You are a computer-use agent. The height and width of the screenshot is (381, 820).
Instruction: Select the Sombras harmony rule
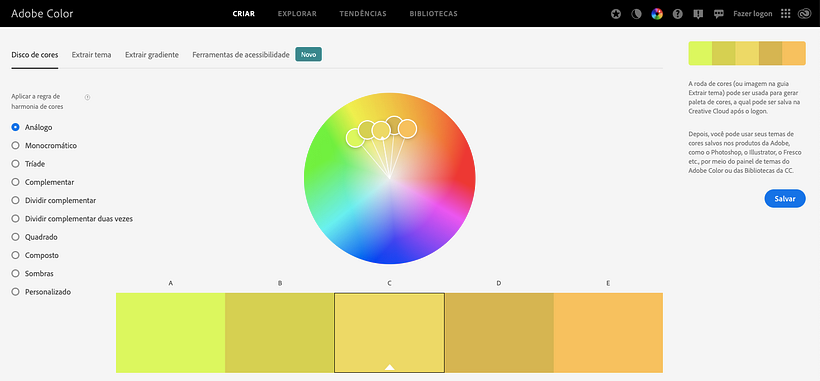pos(32,273)
